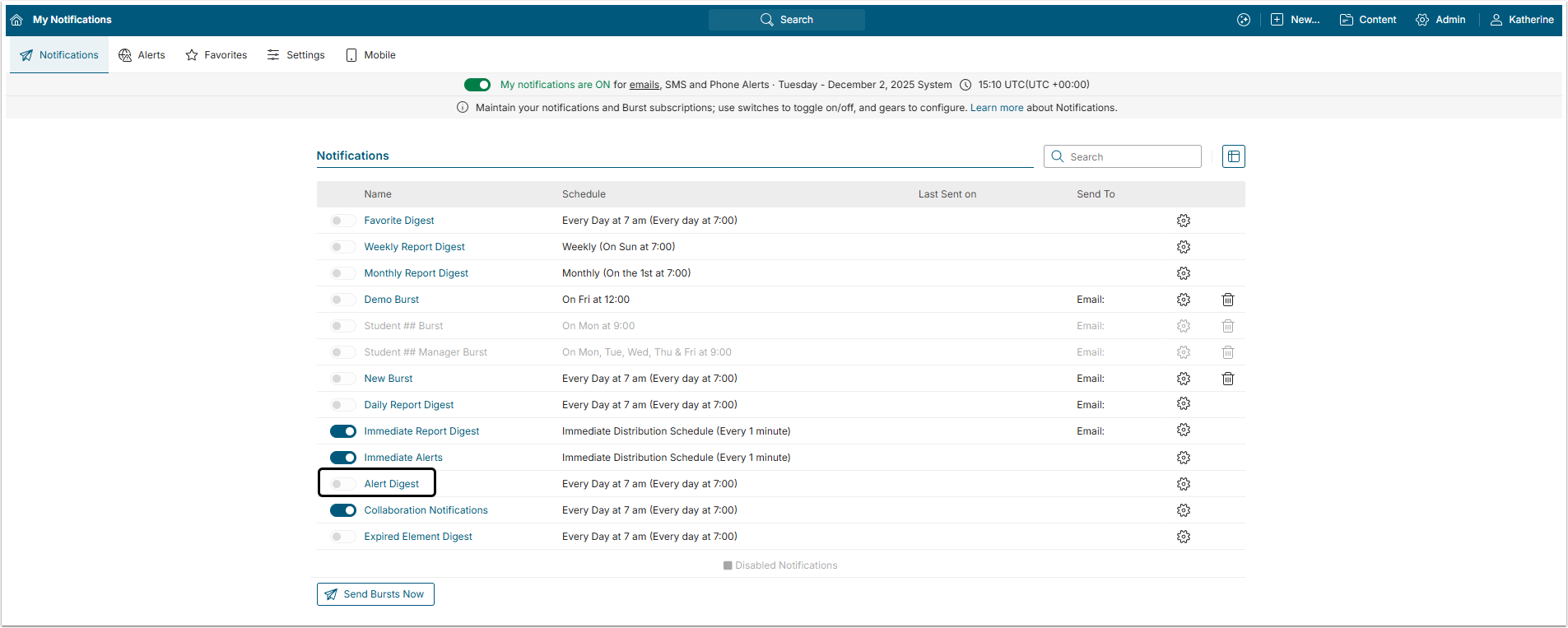Viewport: 1568px width, 628px height.
Task: Turn off the My notifications master switch
Action: tap(477, 85)
